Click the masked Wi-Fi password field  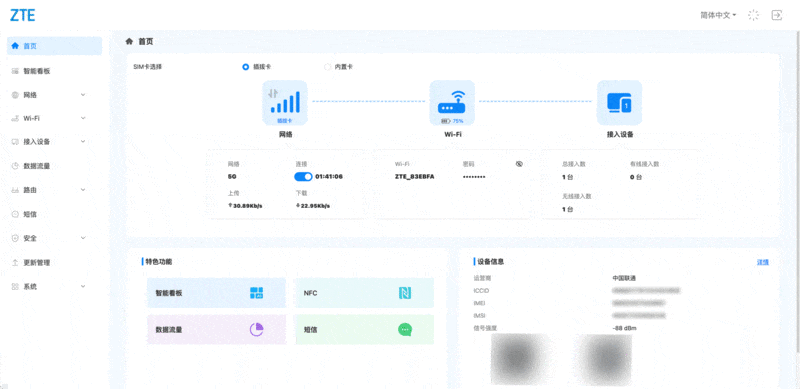pos(474,177)
